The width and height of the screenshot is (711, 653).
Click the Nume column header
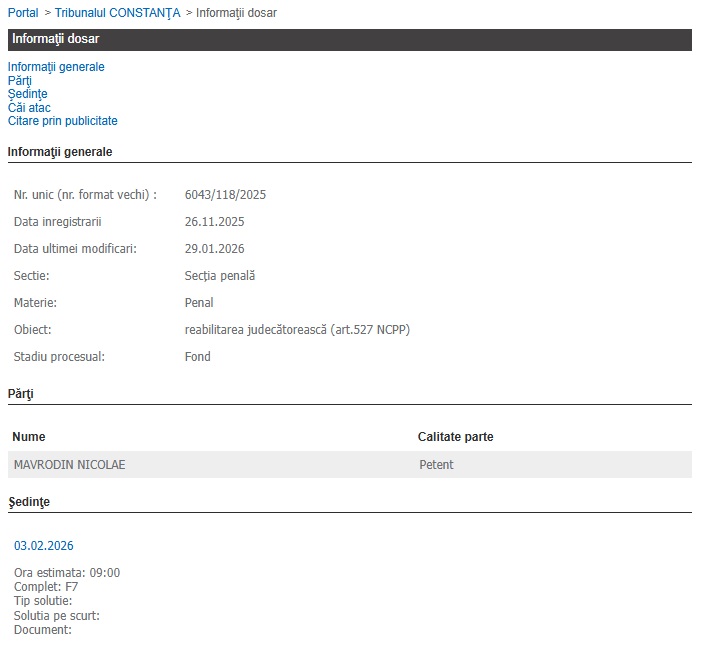click(x=29, y=437)
